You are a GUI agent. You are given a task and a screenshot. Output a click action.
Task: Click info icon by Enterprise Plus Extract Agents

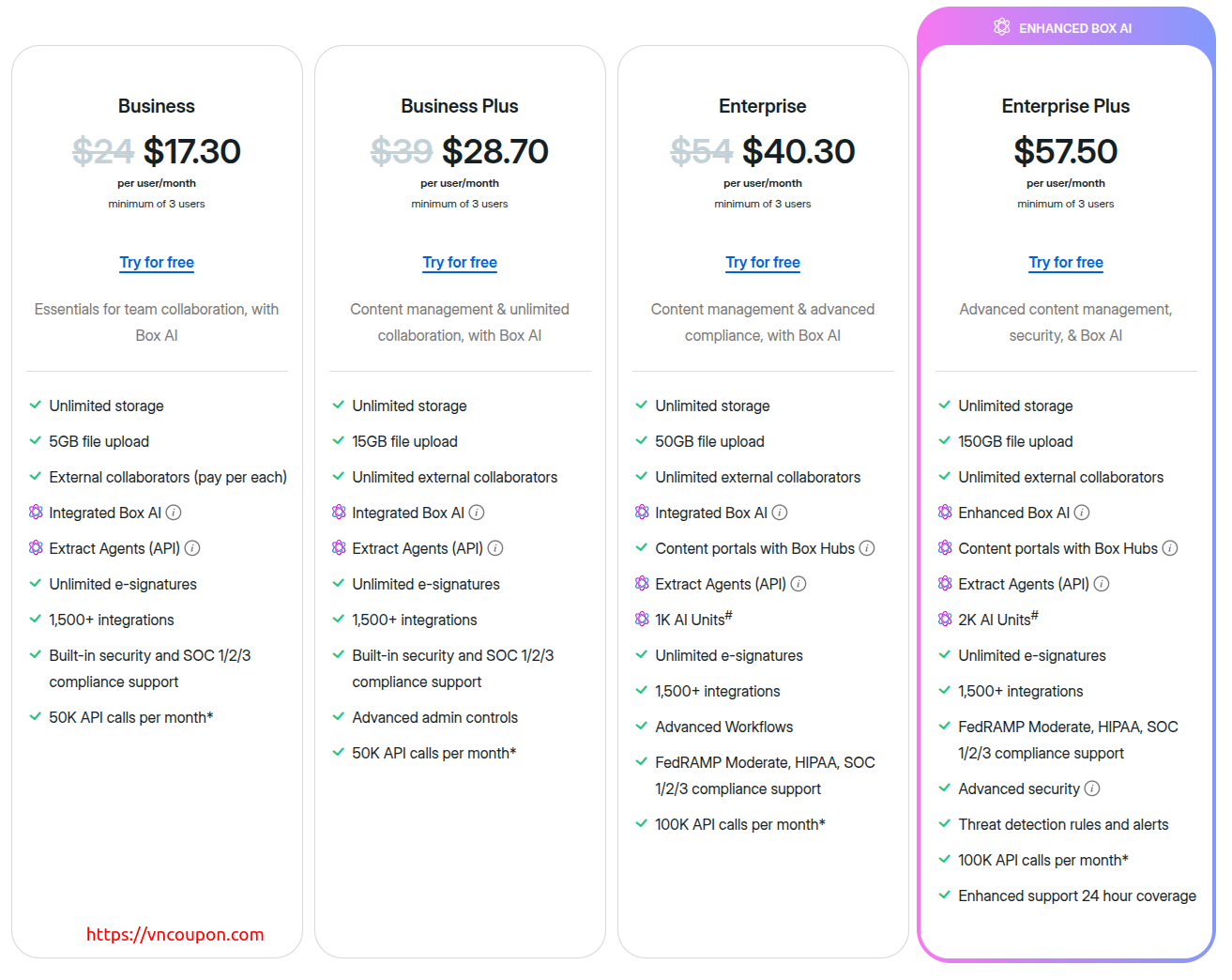1102,584
